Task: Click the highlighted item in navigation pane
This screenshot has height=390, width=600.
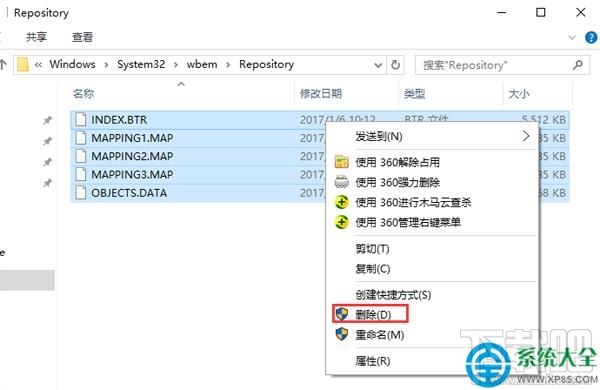Action: pos(27,280)
